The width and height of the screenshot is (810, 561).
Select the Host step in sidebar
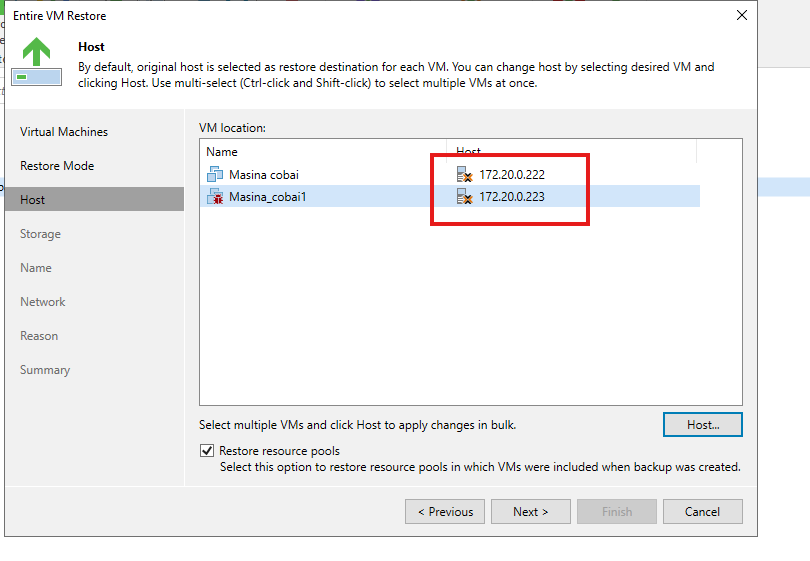95,199
